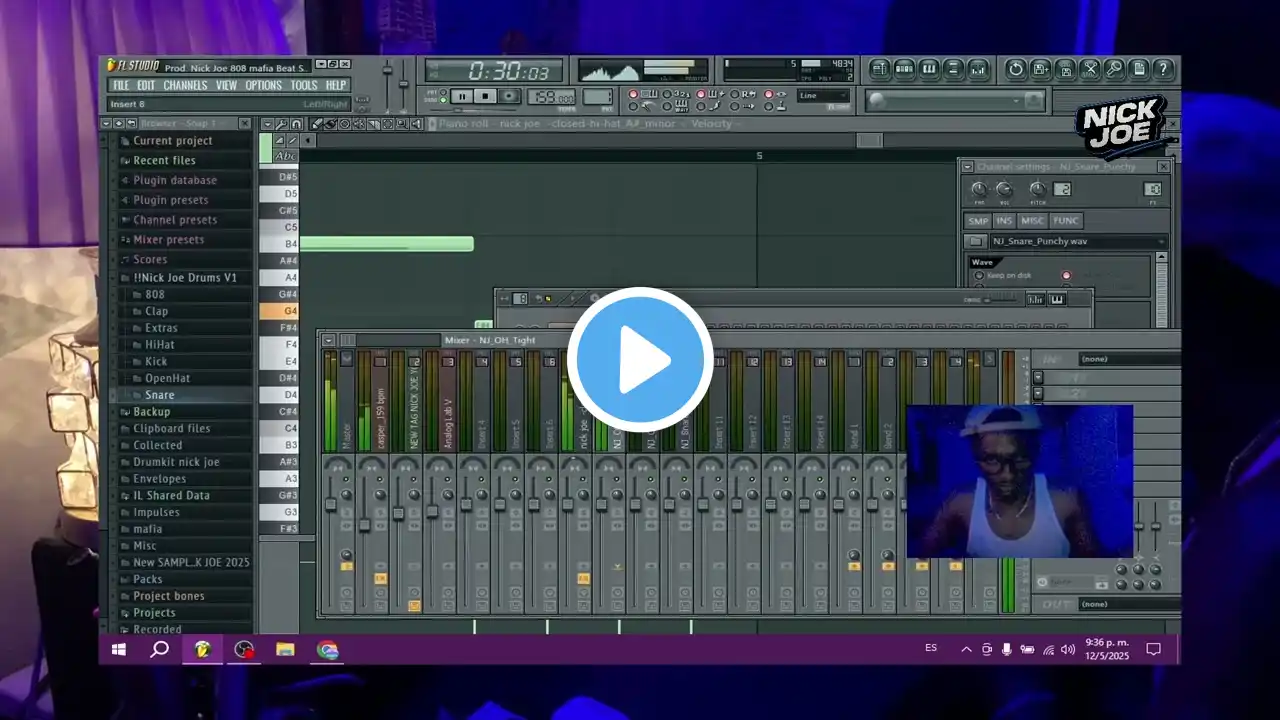The height and width of the screenshot is (720, 1280).
Task: Open the CHANNELS menu
Action: point(185,86)
